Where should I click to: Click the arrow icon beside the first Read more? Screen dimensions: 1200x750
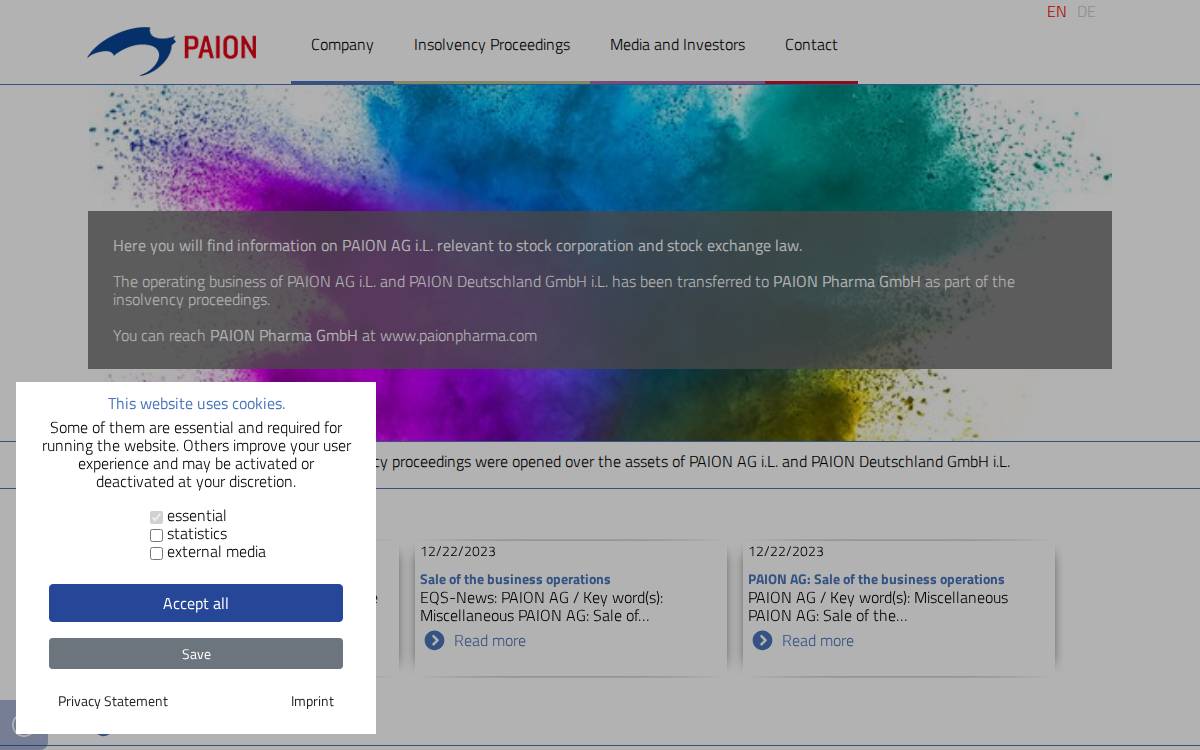434,640
